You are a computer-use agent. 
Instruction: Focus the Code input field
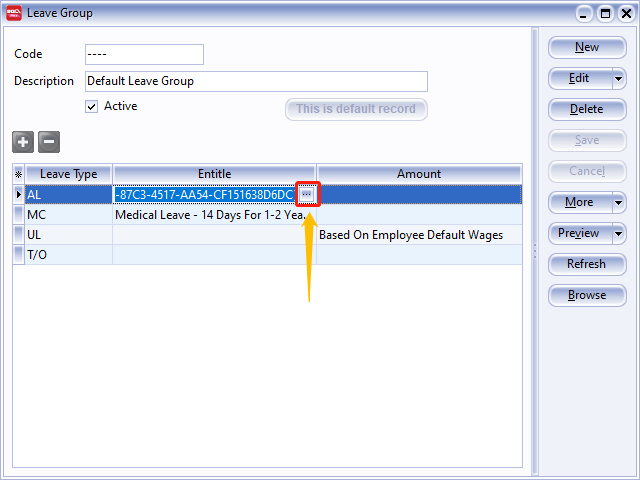pyautogui.click(x=143, y=54)
